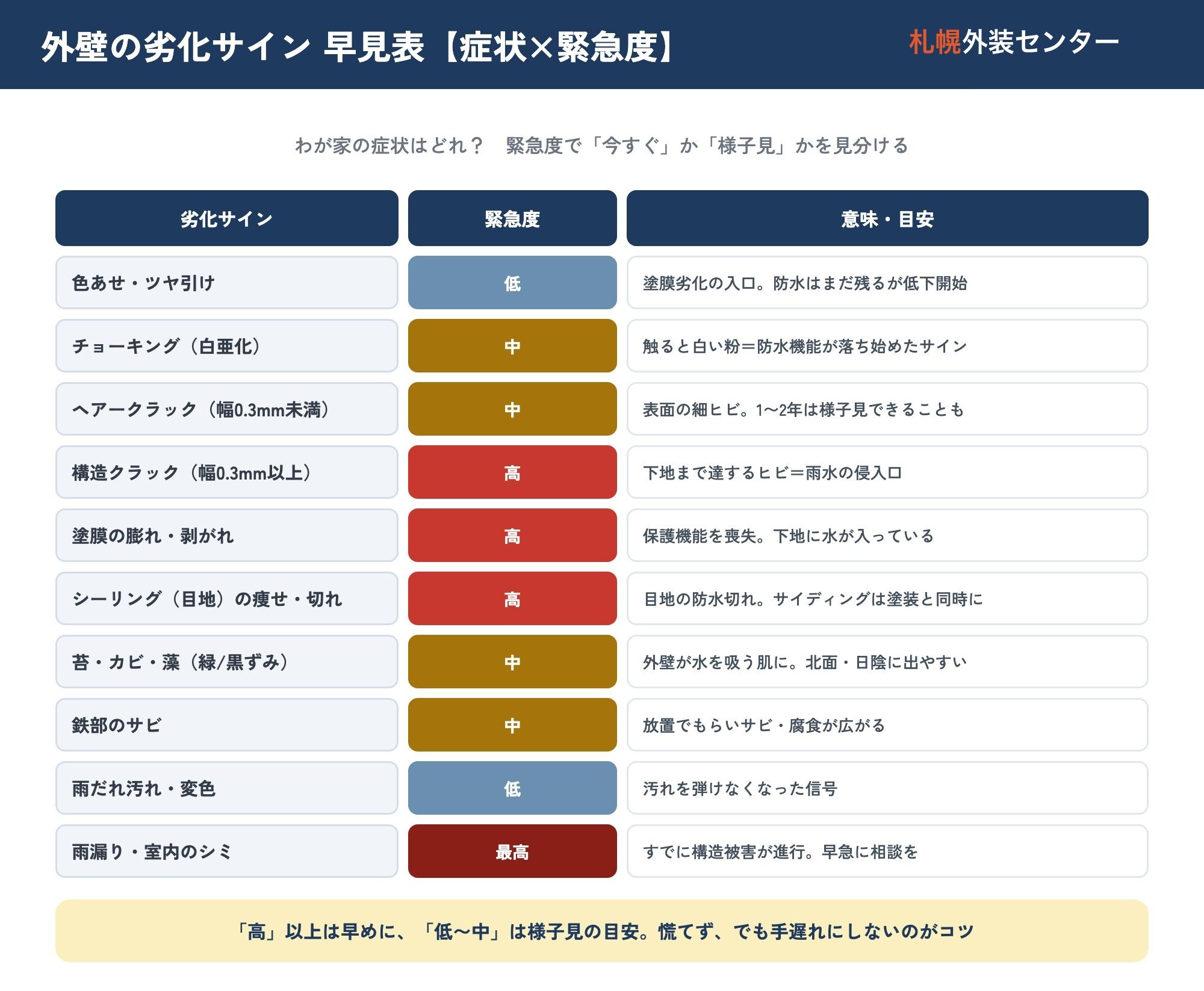Click the text 下地まで達するヒビ＝雨水の侵入口
Screen dimensions: 1204x991
tap(772, 473)
